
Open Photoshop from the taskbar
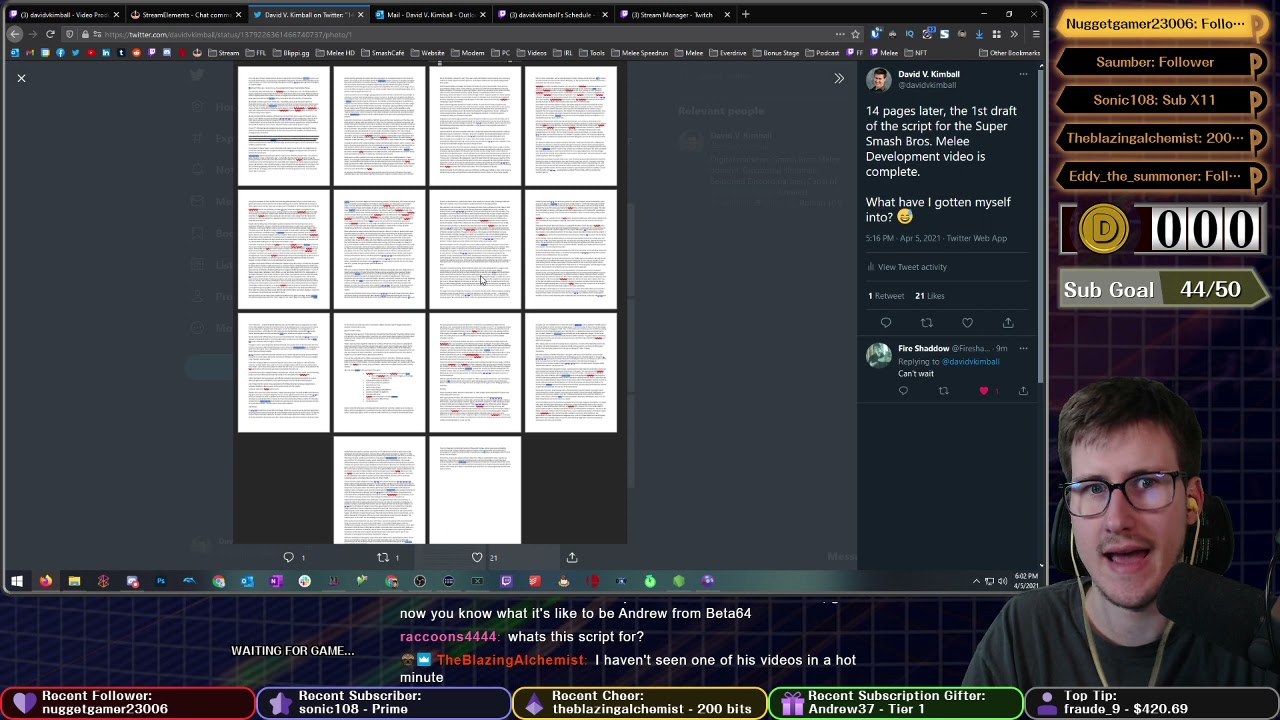point(160,581)
